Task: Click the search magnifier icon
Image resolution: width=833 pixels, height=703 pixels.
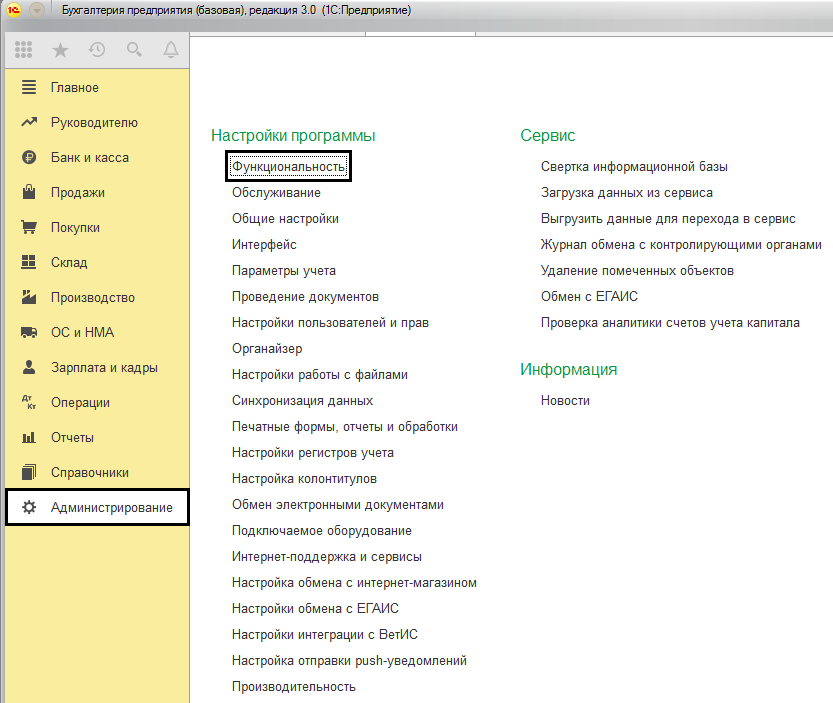Action: (134, 50)
